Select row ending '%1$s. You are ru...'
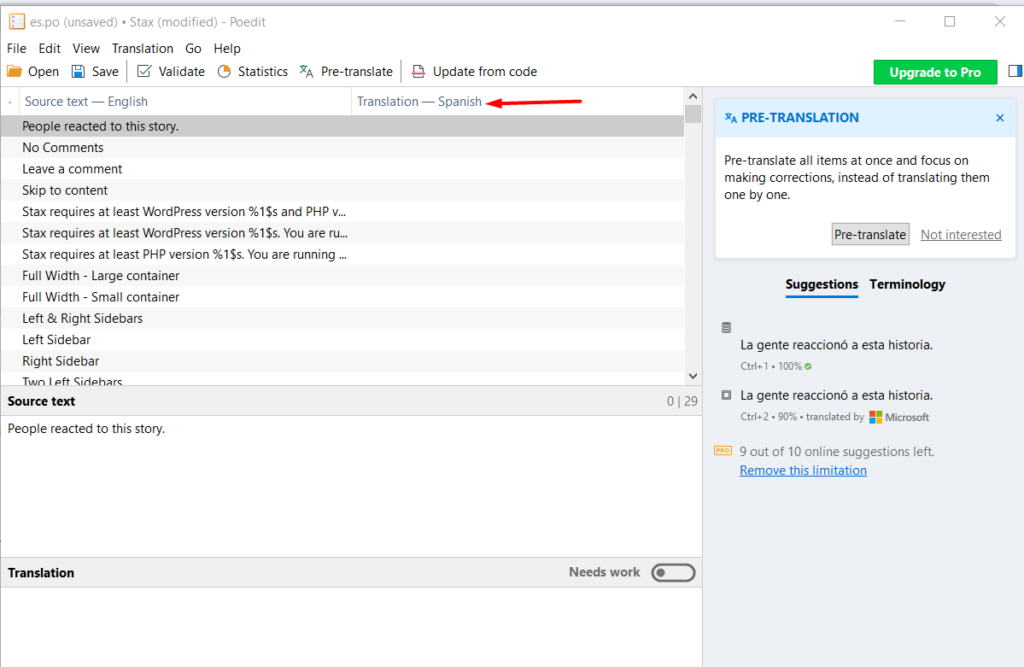 click(x=342, y=233)
